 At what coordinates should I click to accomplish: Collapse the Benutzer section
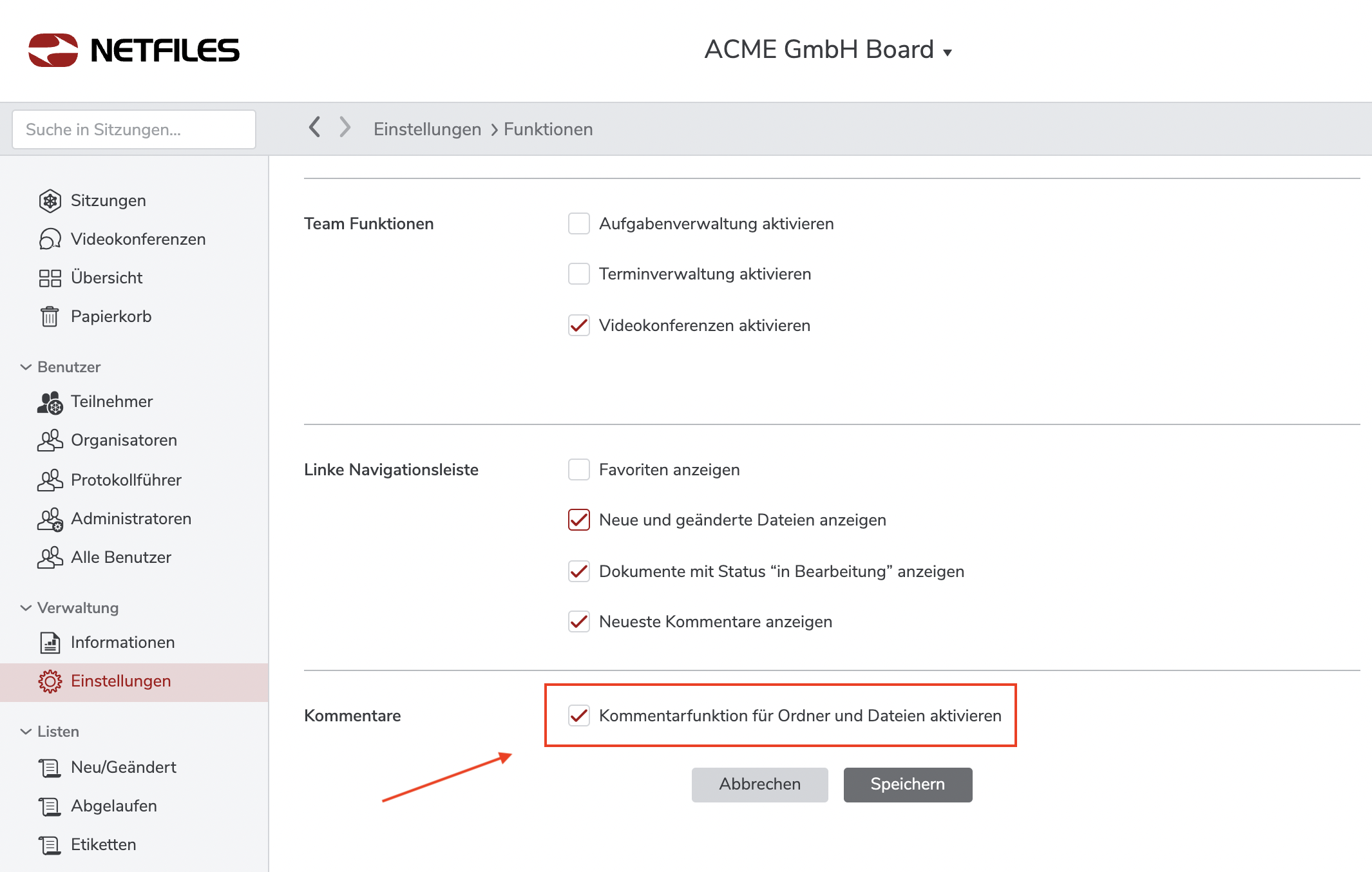pyautogui.click(x=26, y=367)
